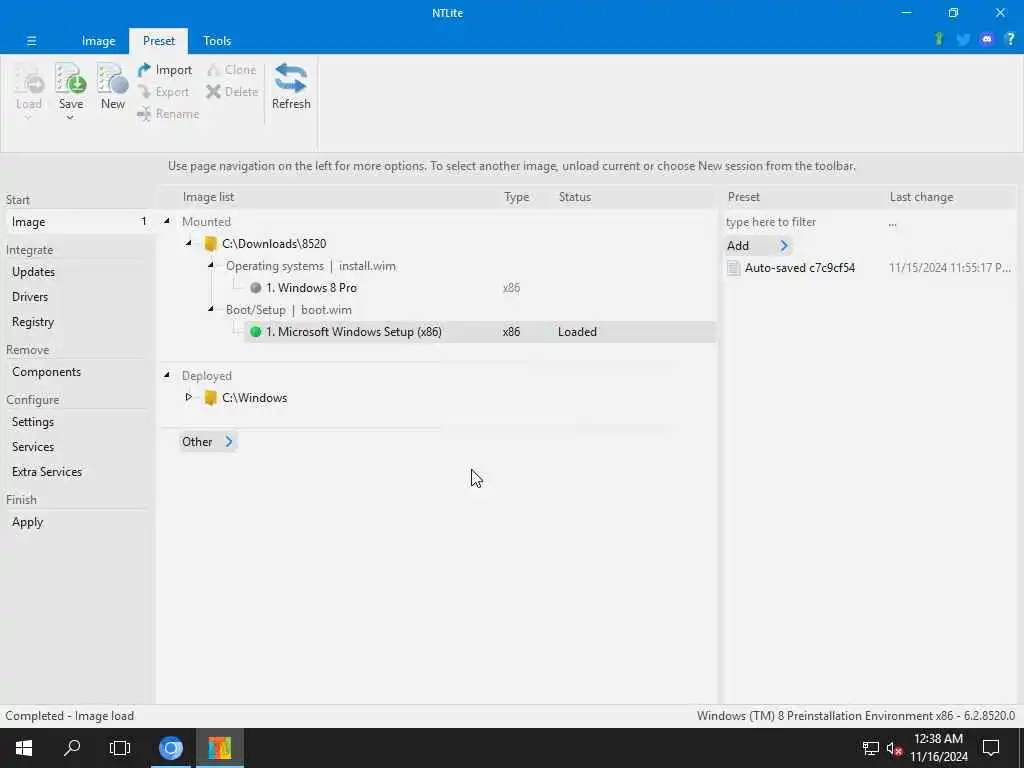Open the browser from the taskbar

170,748
